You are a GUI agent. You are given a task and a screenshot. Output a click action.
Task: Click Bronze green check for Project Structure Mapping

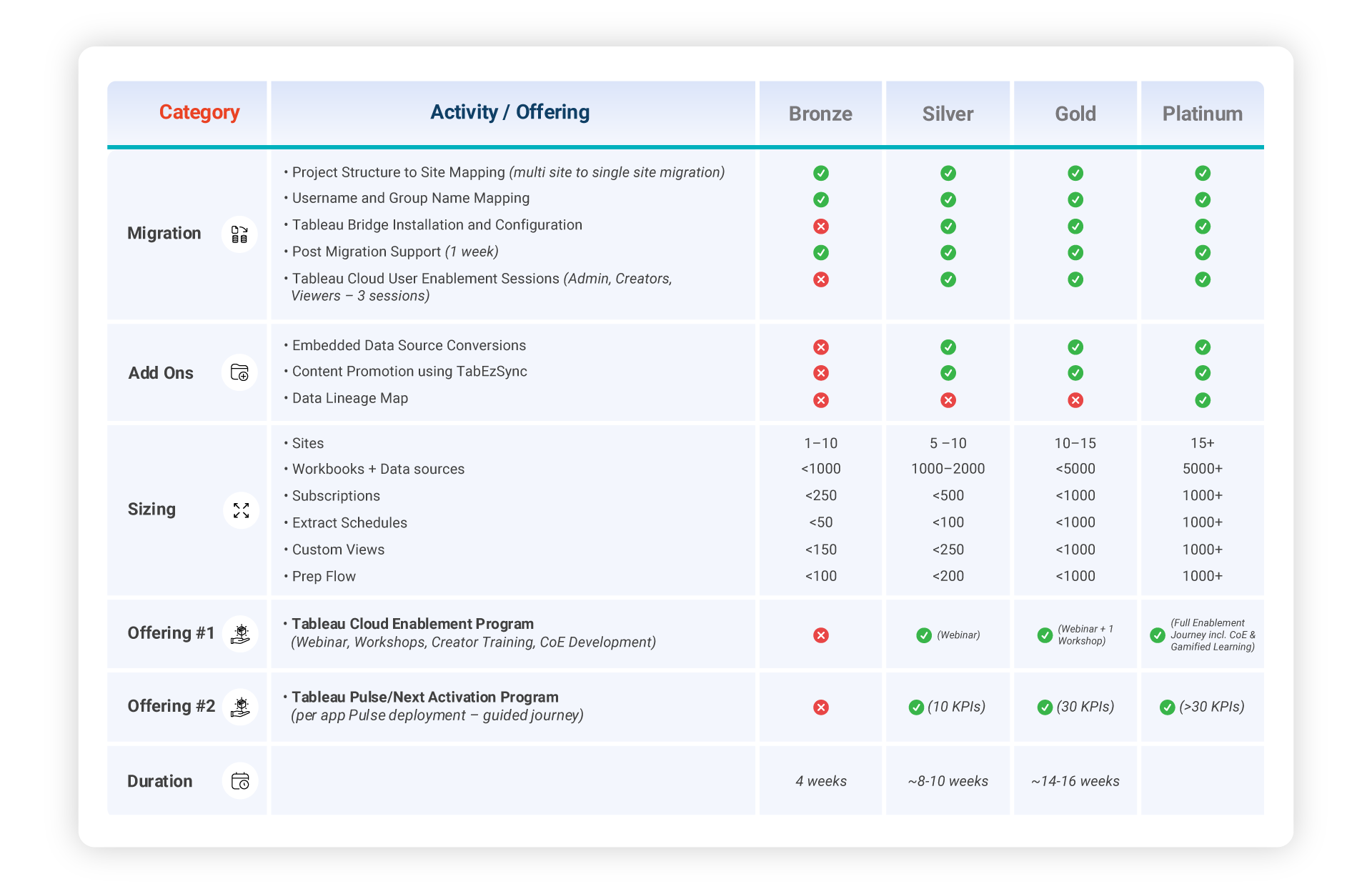pyautogui.click(x=821, y=173)
